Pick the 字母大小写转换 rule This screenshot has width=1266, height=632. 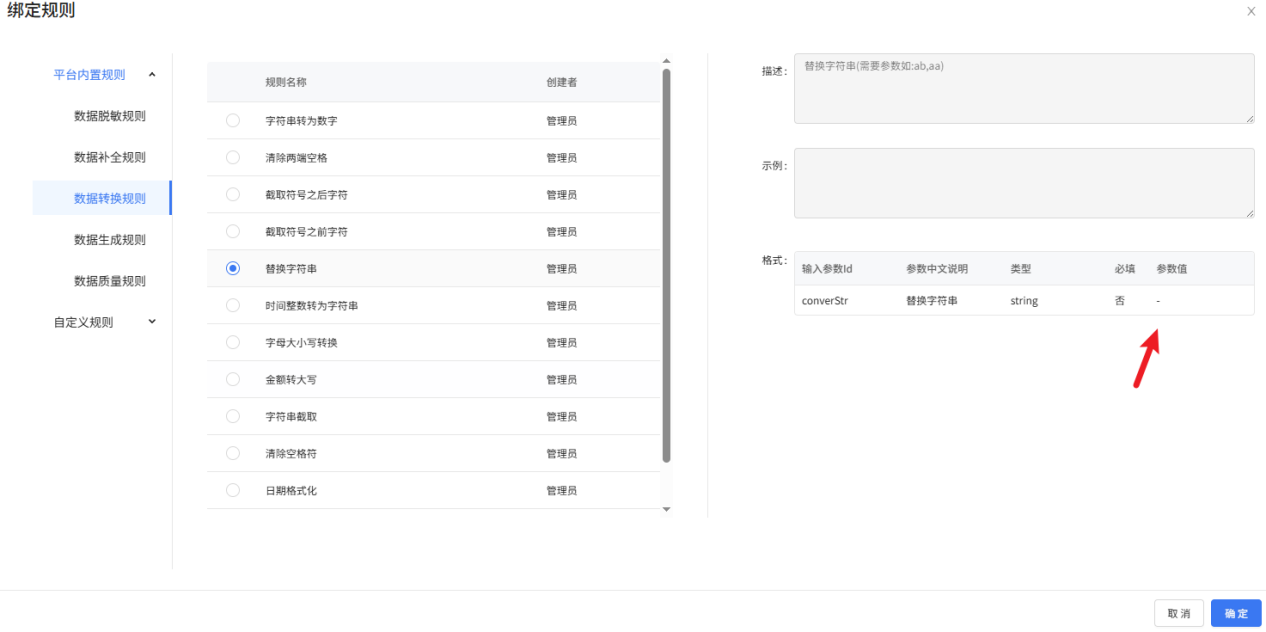click(232, 342)
